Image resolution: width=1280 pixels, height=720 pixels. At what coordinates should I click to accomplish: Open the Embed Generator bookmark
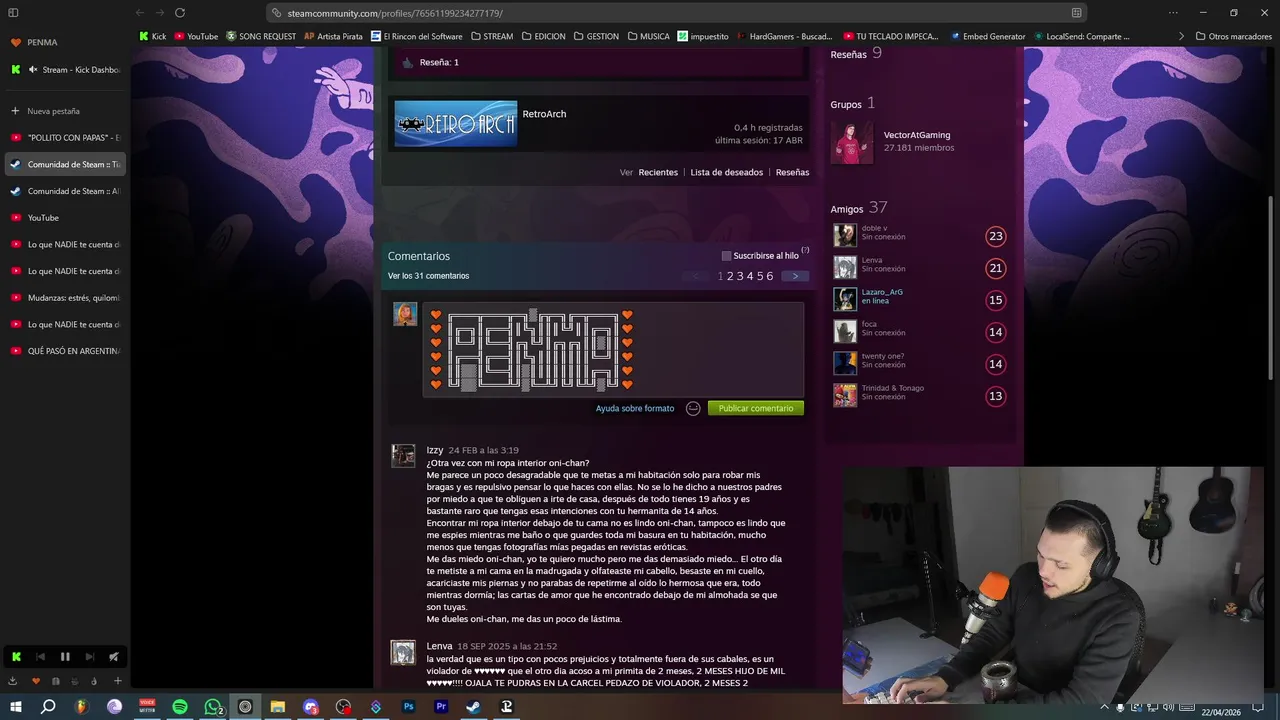(988, 36)
